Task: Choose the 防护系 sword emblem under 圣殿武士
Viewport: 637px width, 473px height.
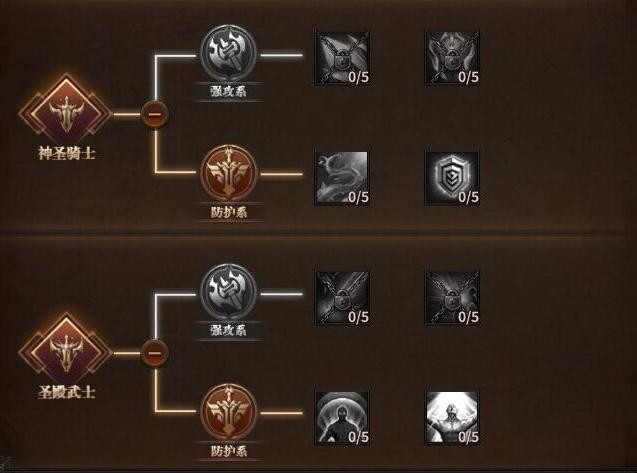Action: point(229,412)
